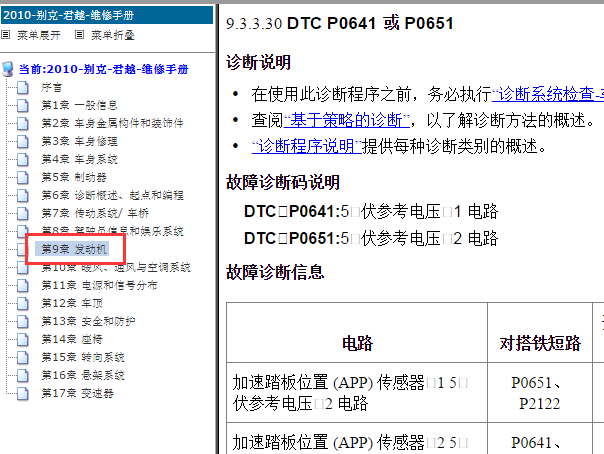This screenshot has height=454, width=604.
Task: Click the page icon for 第12章 车顶
Action: [x=23, y=303]
